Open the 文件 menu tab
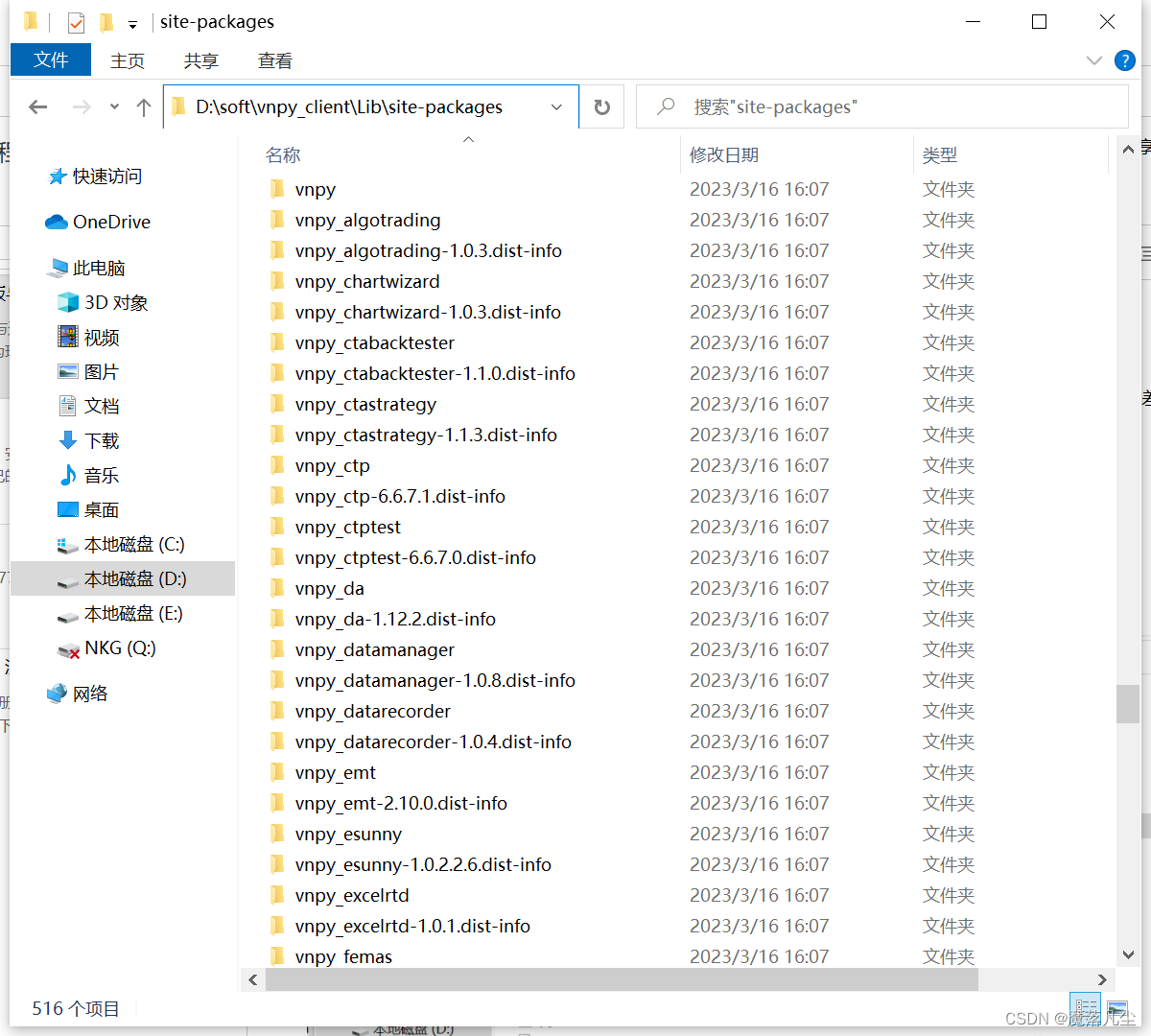This screenshot has width=1151, height=1036. point(51,59)
